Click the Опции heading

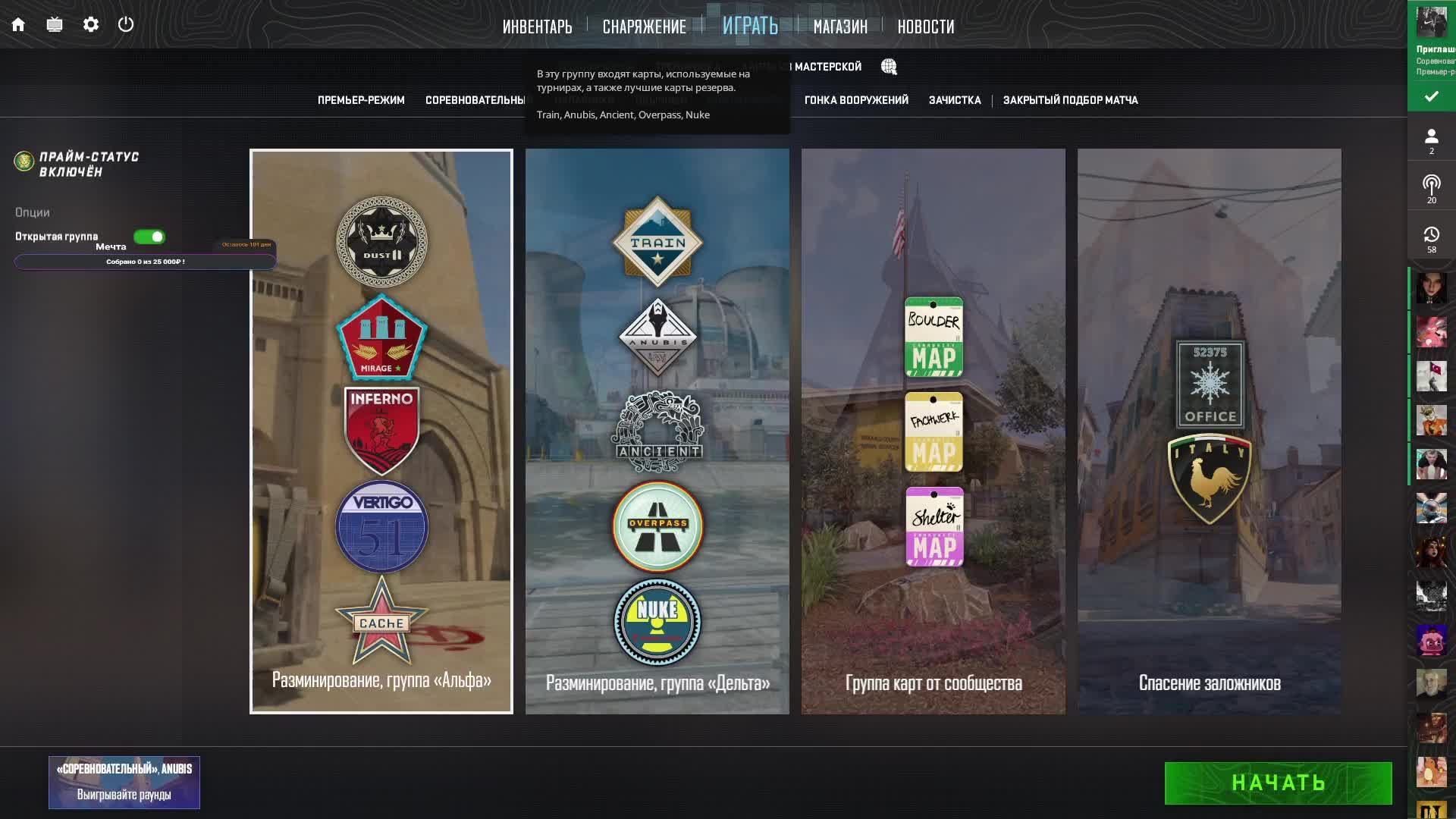click(x=32, y=212)
